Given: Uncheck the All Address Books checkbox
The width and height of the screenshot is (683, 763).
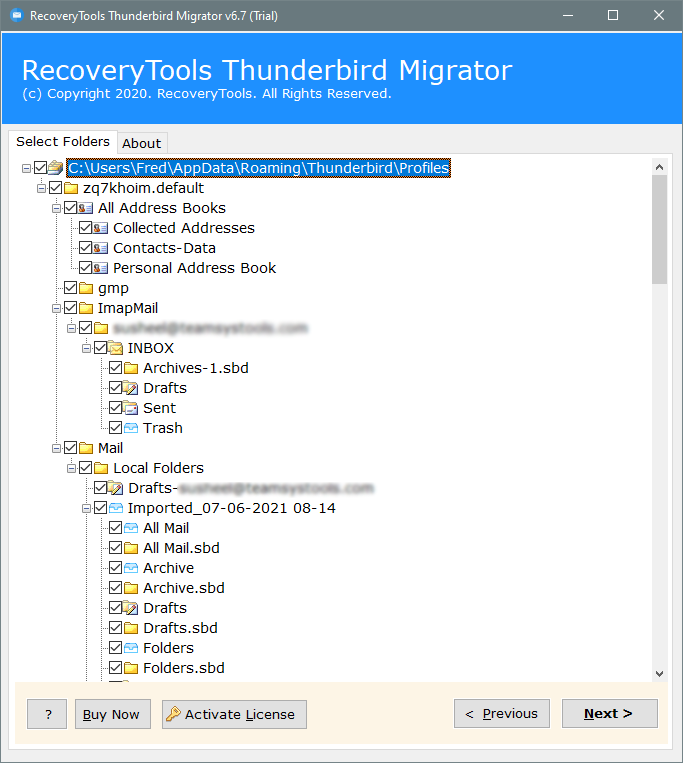Looking at the screenshot, I should point(71,208).
